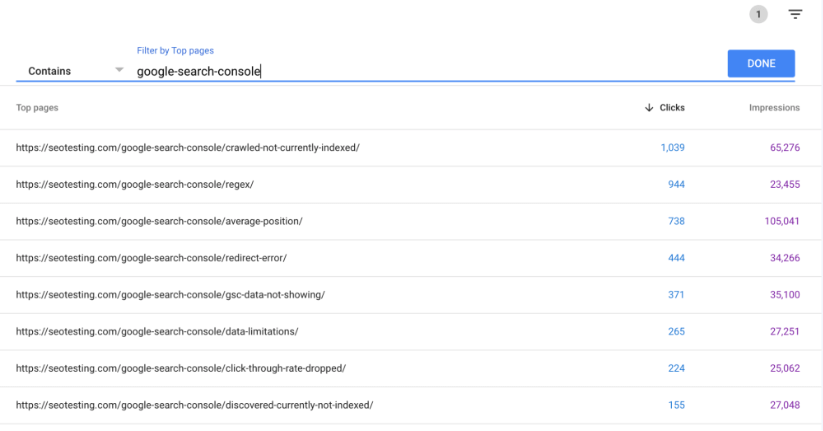Click the 35,100 impressions value
823x431 pixels.
(x=785, y=295)
